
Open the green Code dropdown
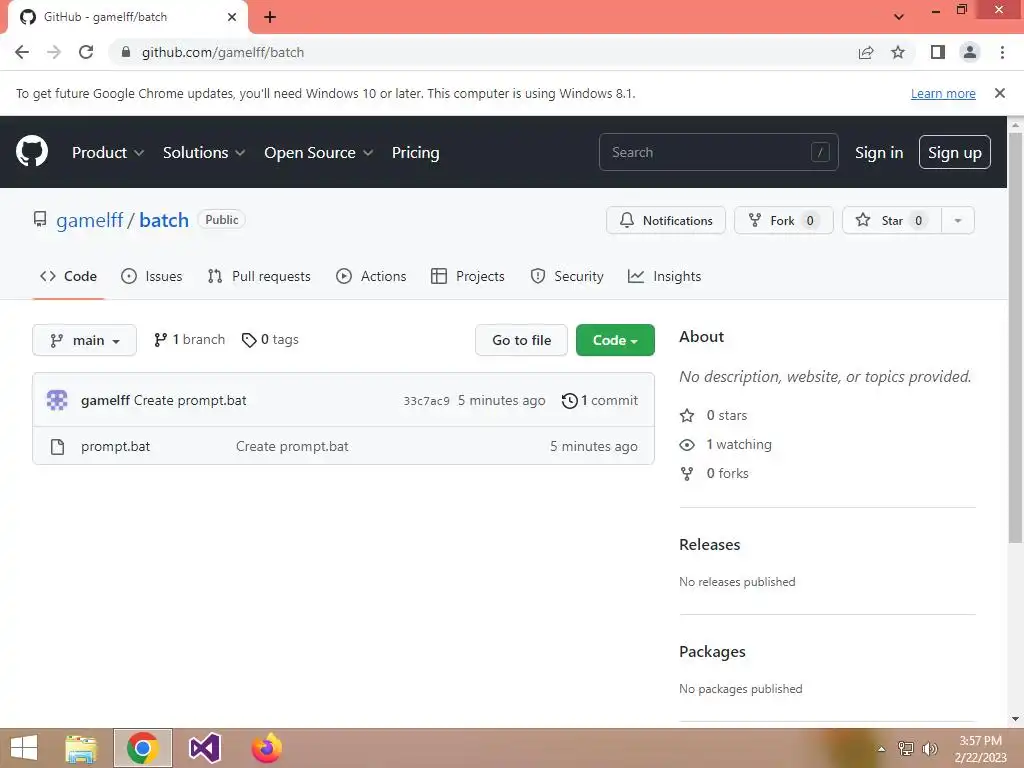click(615, 340)
